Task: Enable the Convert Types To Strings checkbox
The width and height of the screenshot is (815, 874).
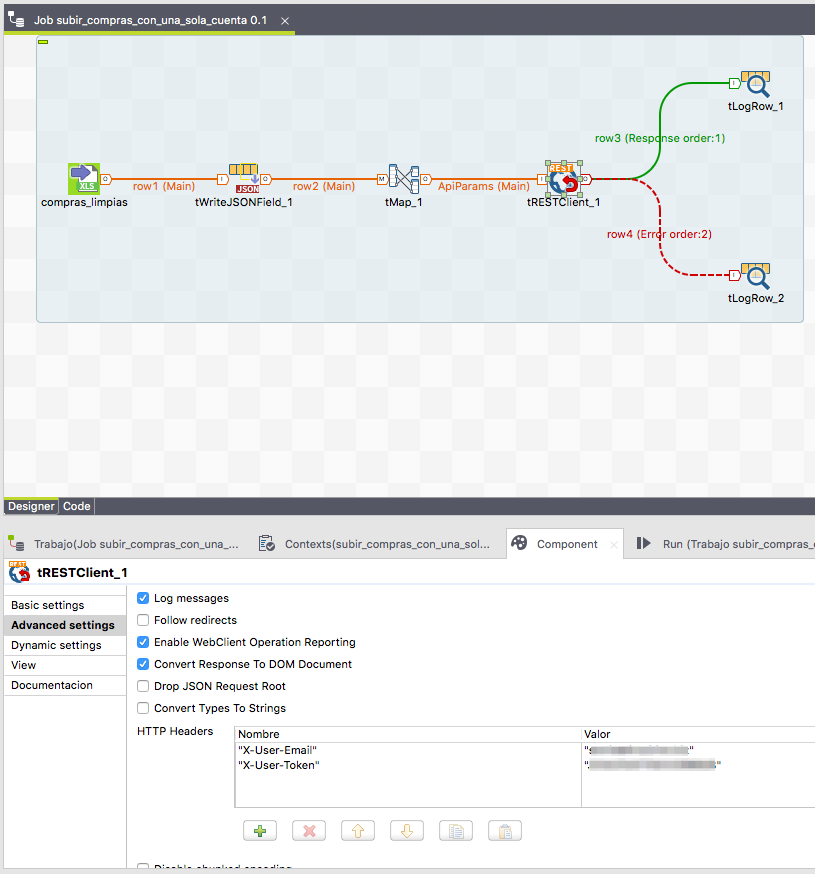Action: (143, 708)
